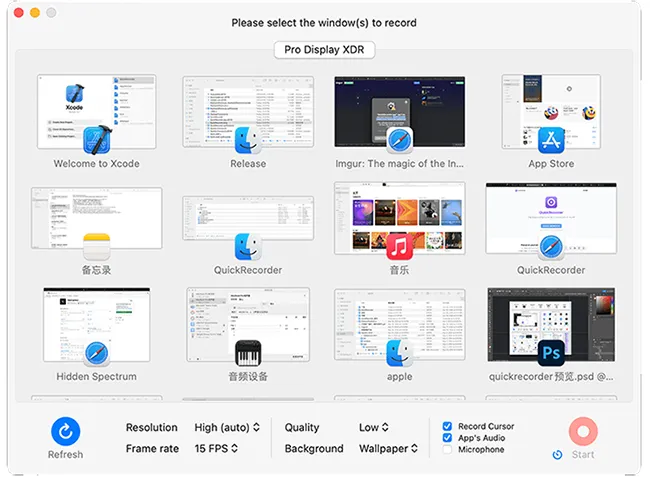Enable the Microphone checkbox

[447, 450]
